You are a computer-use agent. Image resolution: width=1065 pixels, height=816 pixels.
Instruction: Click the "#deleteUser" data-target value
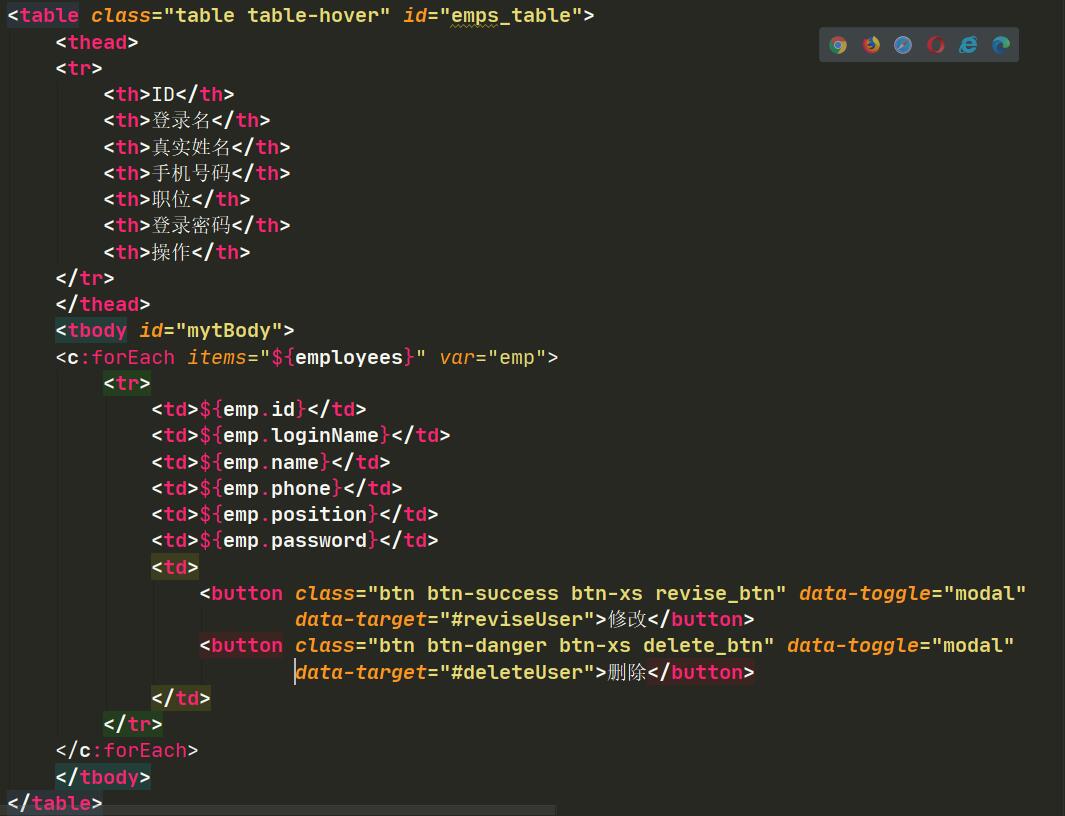(517, 673)
